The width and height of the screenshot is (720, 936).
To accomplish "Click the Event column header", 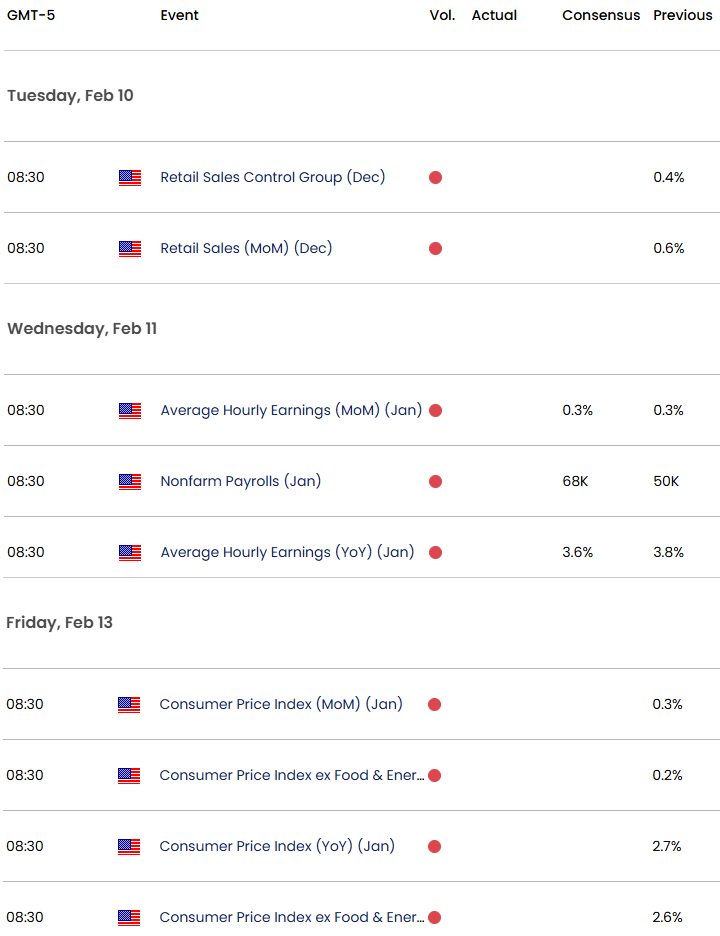I will (179, 15).
